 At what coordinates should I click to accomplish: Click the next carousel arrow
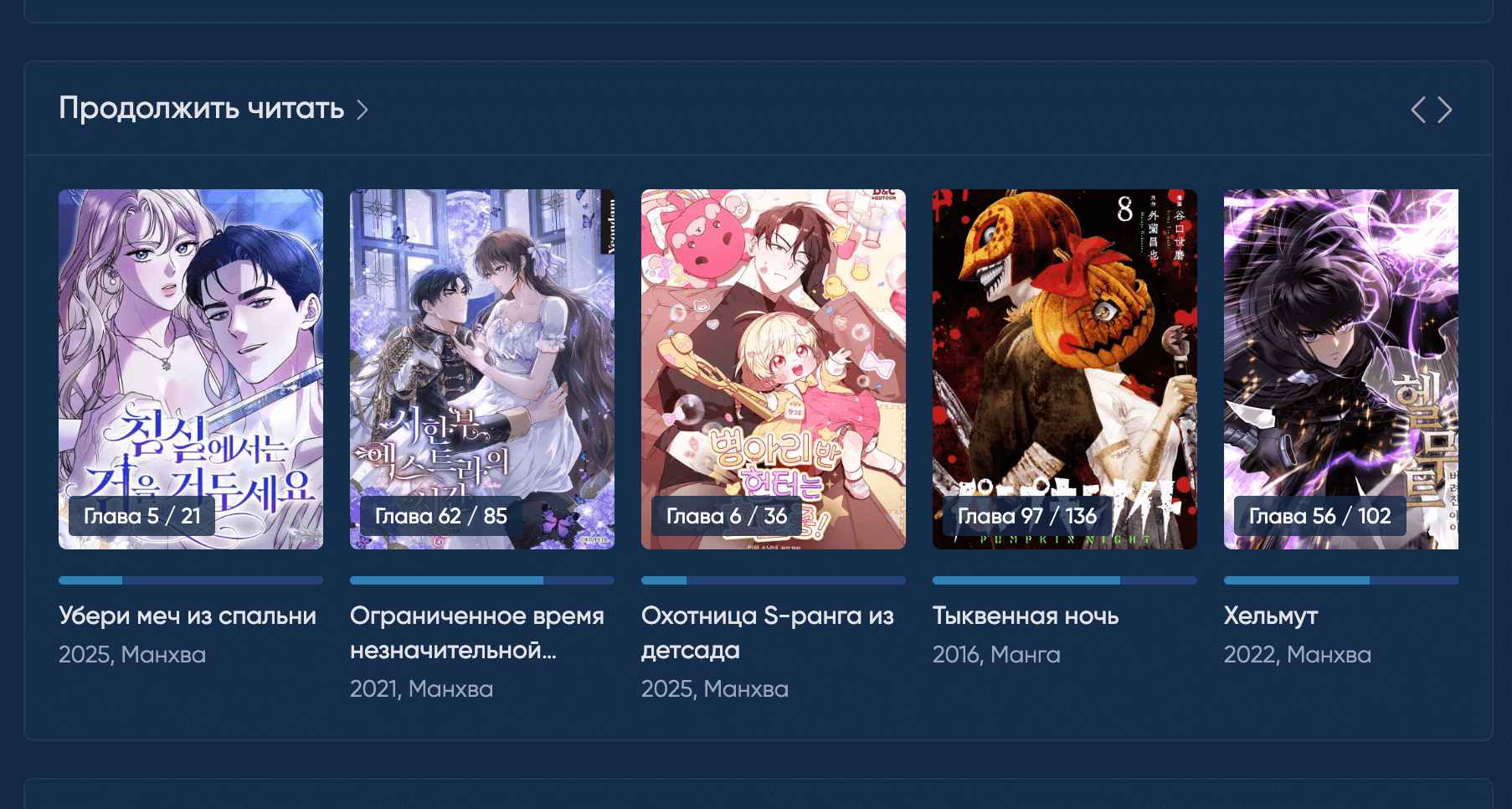tap(1445, 110)
